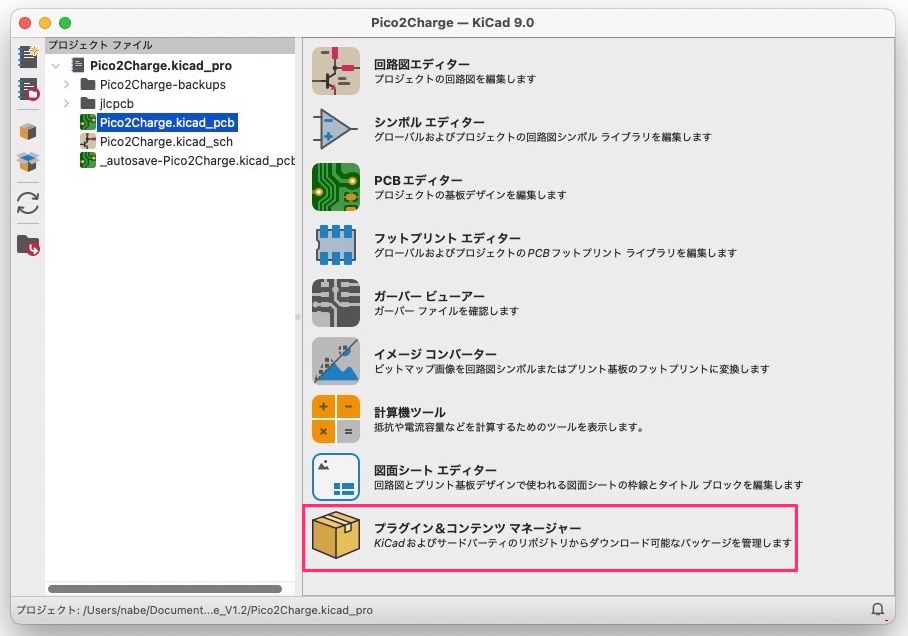The height and width of the screenshot is (636, 908).
Task: Click the project folder browse icon
Action: 28,244
